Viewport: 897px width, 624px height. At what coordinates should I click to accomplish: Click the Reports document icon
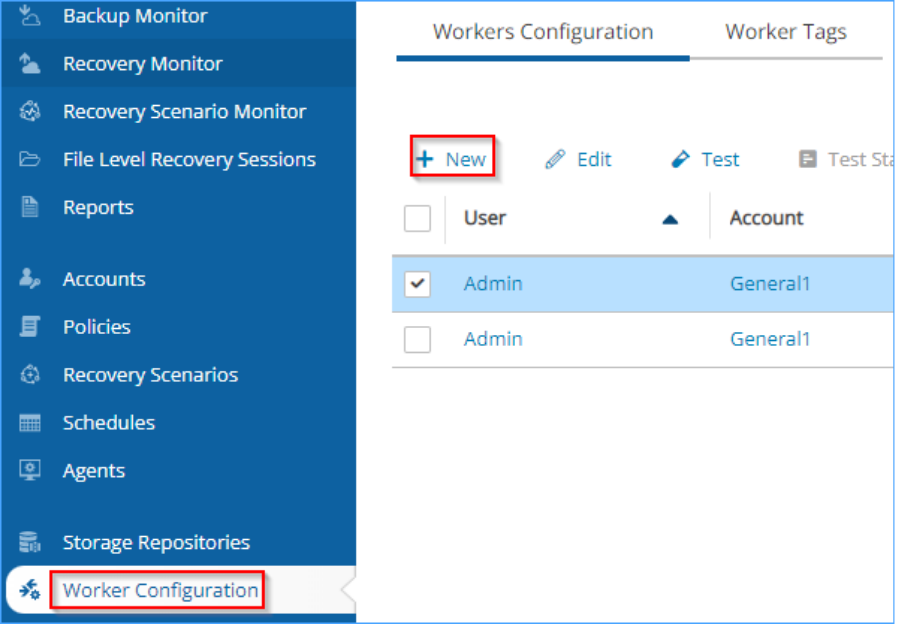[x=29, y=207]
